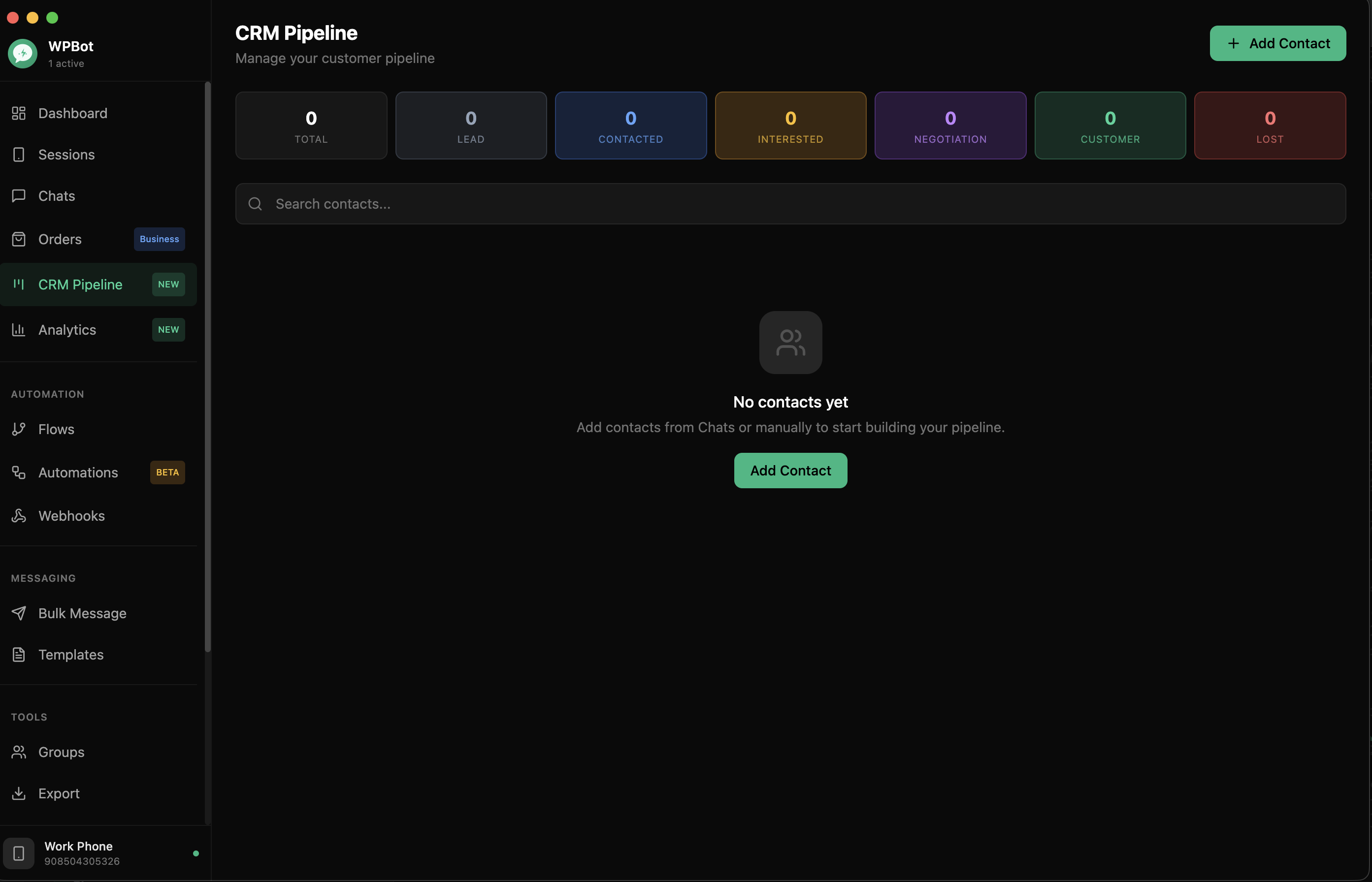This screenshot has height=882, width=1372.
Task: Open Chats from the sidebar
Action: pos(56,195)
